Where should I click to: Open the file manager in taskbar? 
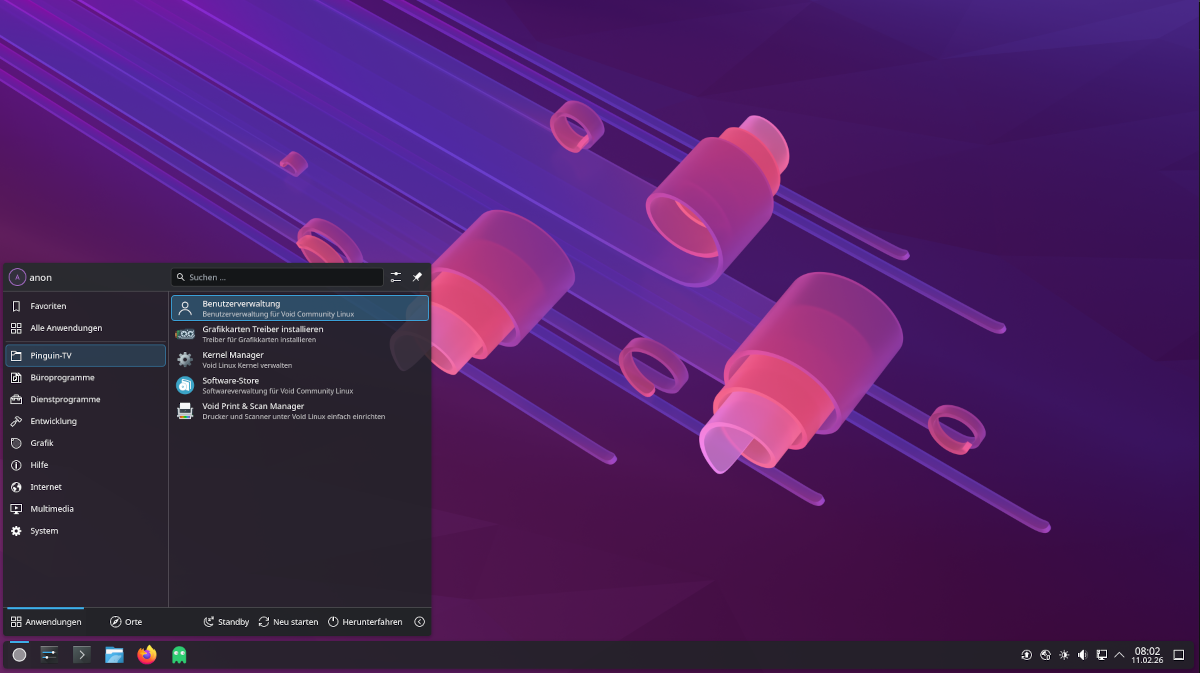tap(114, 655)
